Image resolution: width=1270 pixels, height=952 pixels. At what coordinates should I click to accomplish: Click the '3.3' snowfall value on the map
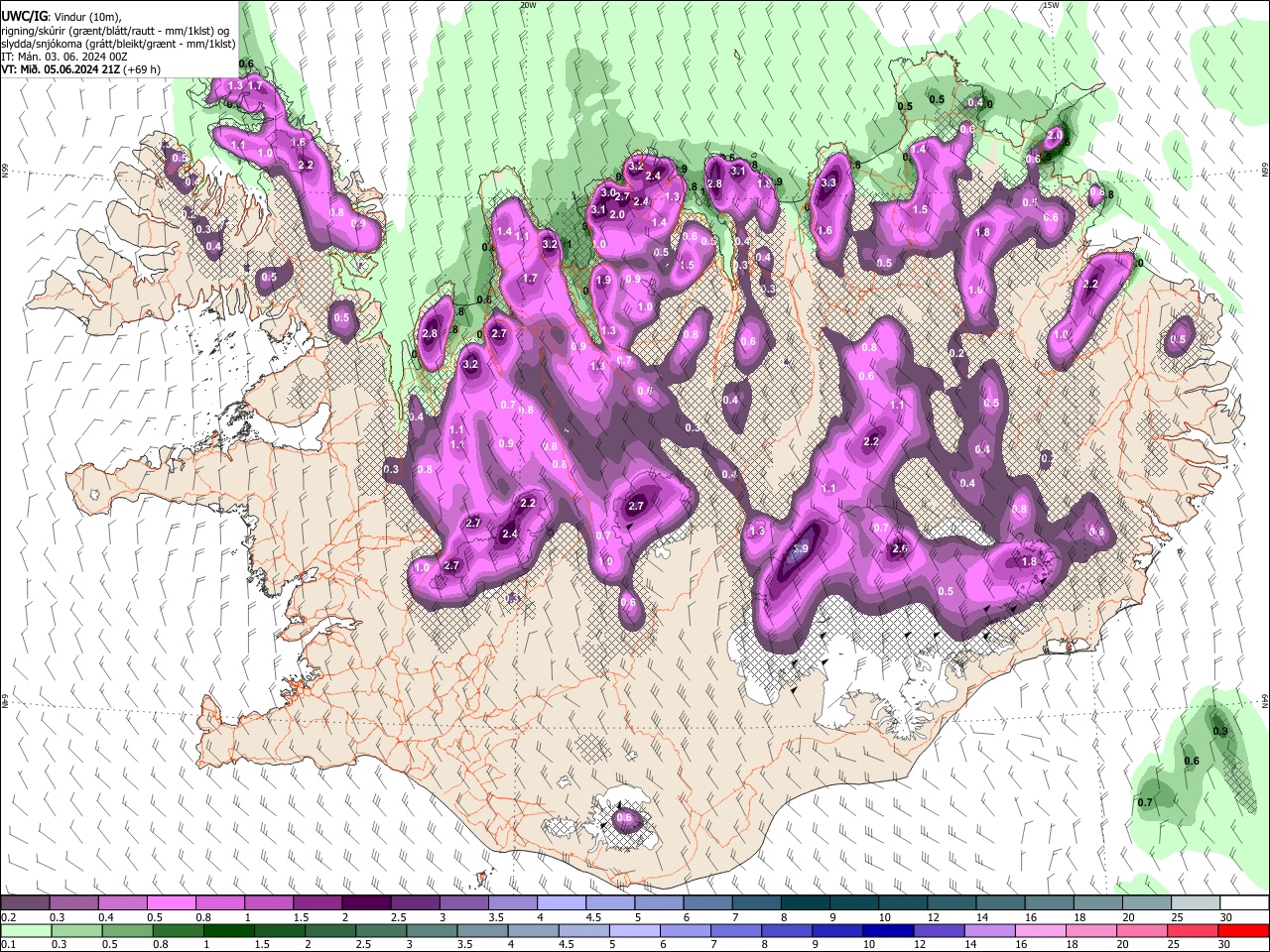(x=829, y=183)
